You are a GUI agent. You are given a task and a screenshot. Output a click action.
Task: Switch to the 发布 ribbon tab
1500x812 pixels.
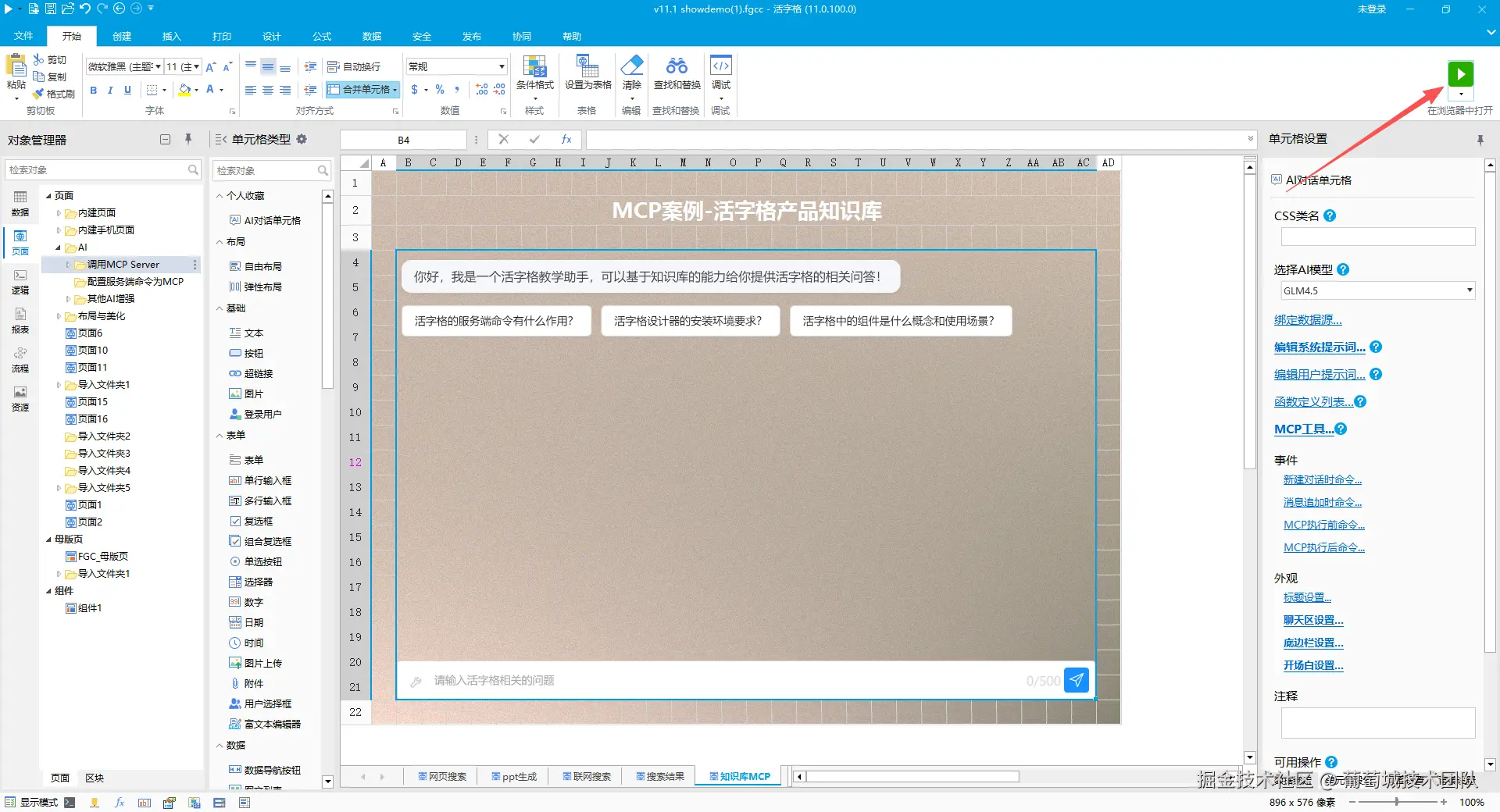point(472,36)
